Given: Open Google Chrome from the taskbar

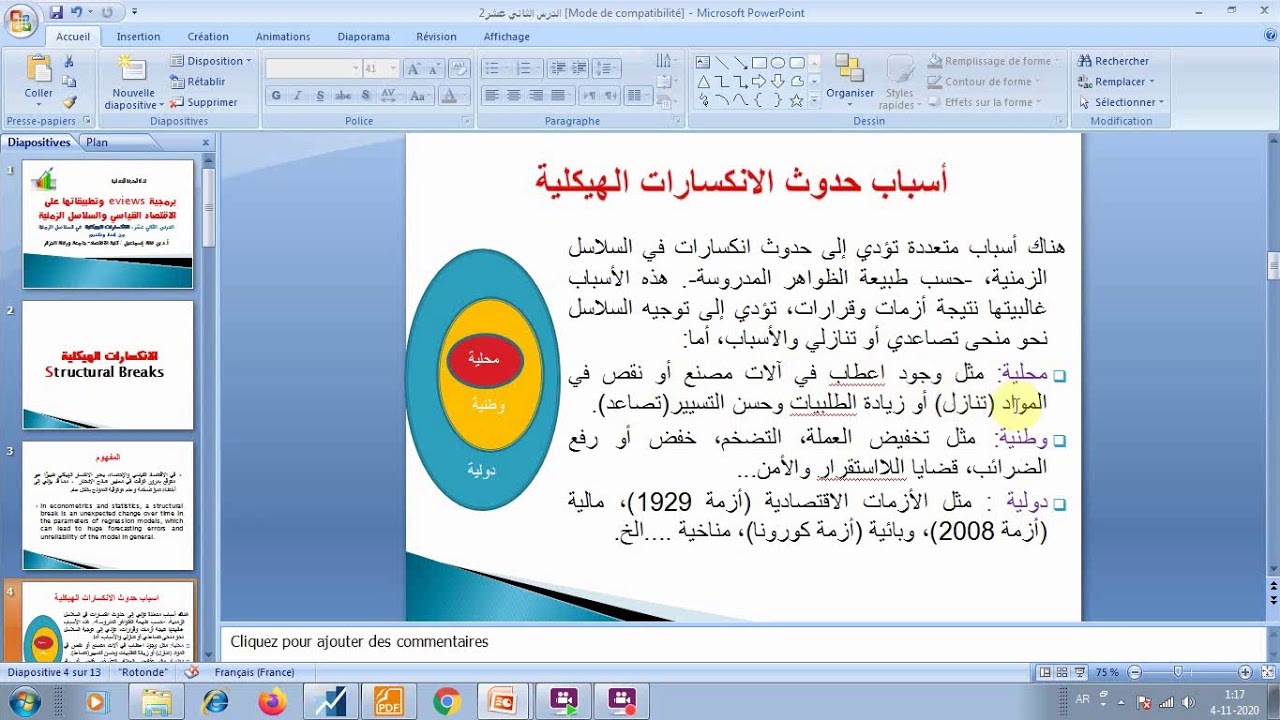Looking at the screenshot, I should coord(447,702).
